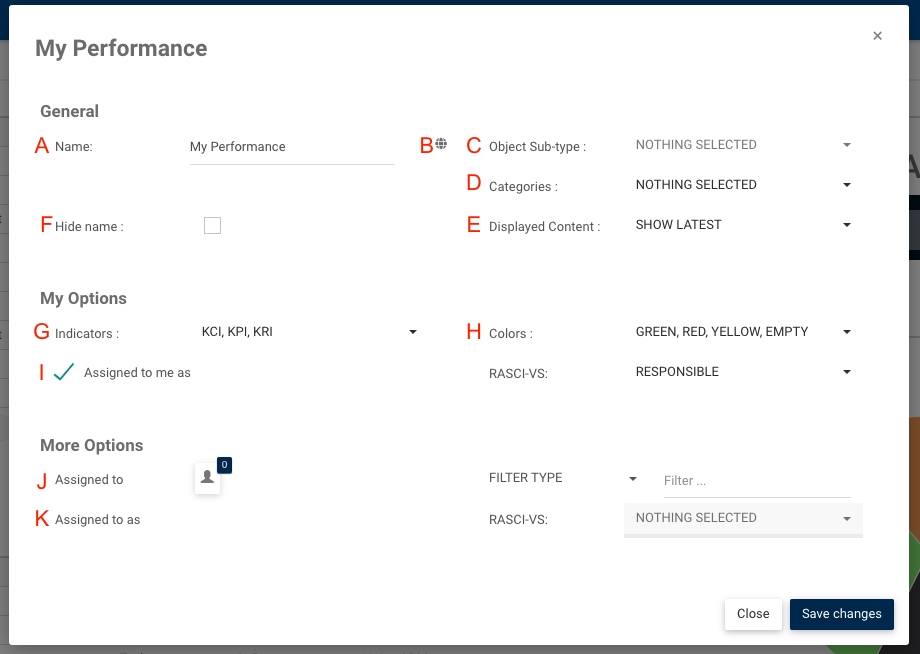
Task: Open the FILTER TYPE dropdown
Action: tap(561, 478)
